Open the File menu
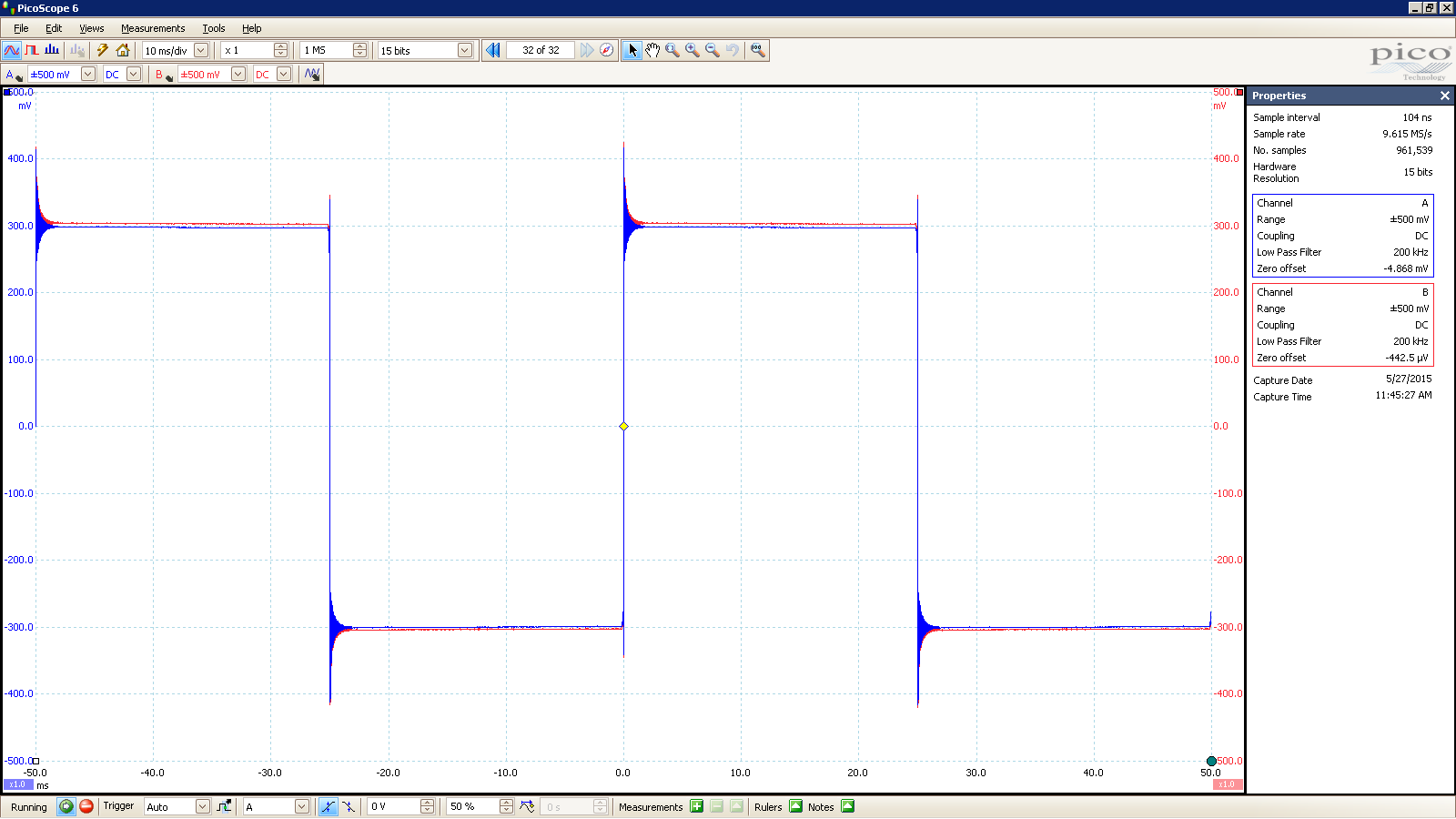Image resolution: width=1456 pixels, height=819 pixels. click(x=21, y=28)
